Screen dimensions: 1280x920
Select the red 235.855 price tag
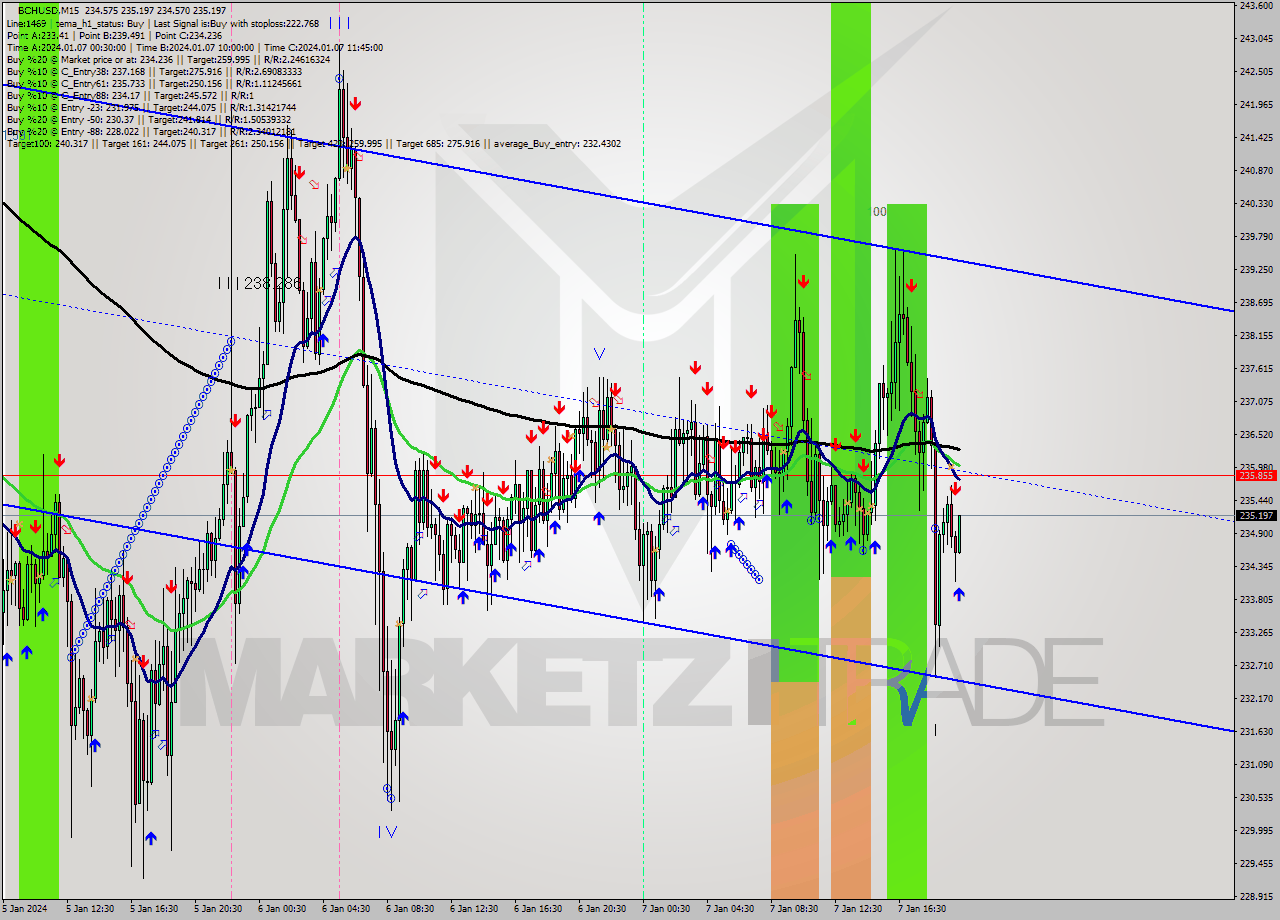tap(1257, 476)
